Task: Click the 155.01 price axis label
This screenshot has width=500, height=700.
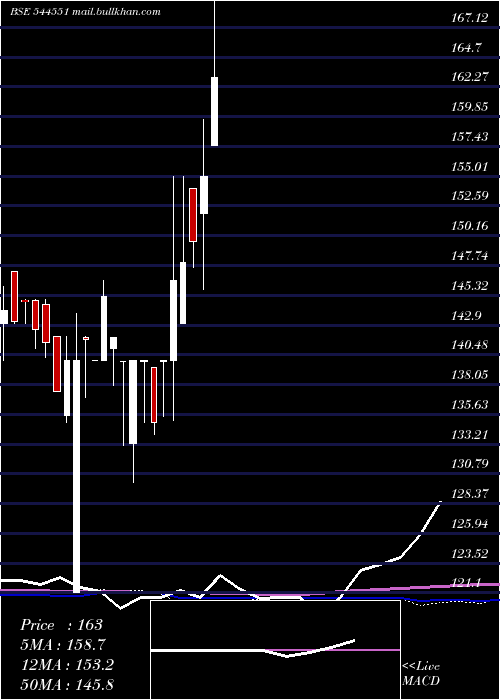Action: pos(469,167)
